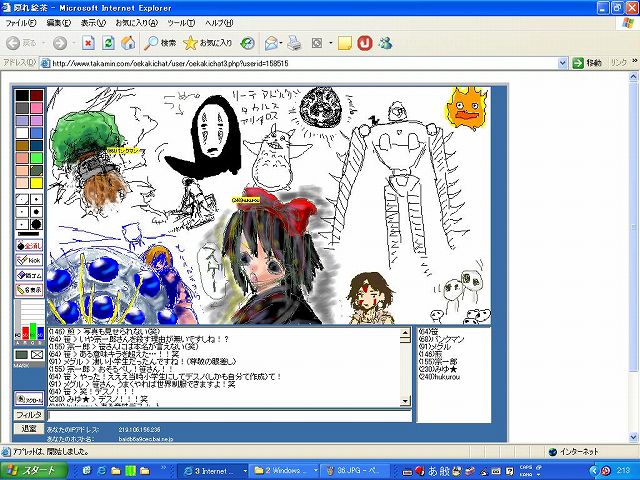Open the Messenger people icon

pyautogui.click(x=385, y=43)
